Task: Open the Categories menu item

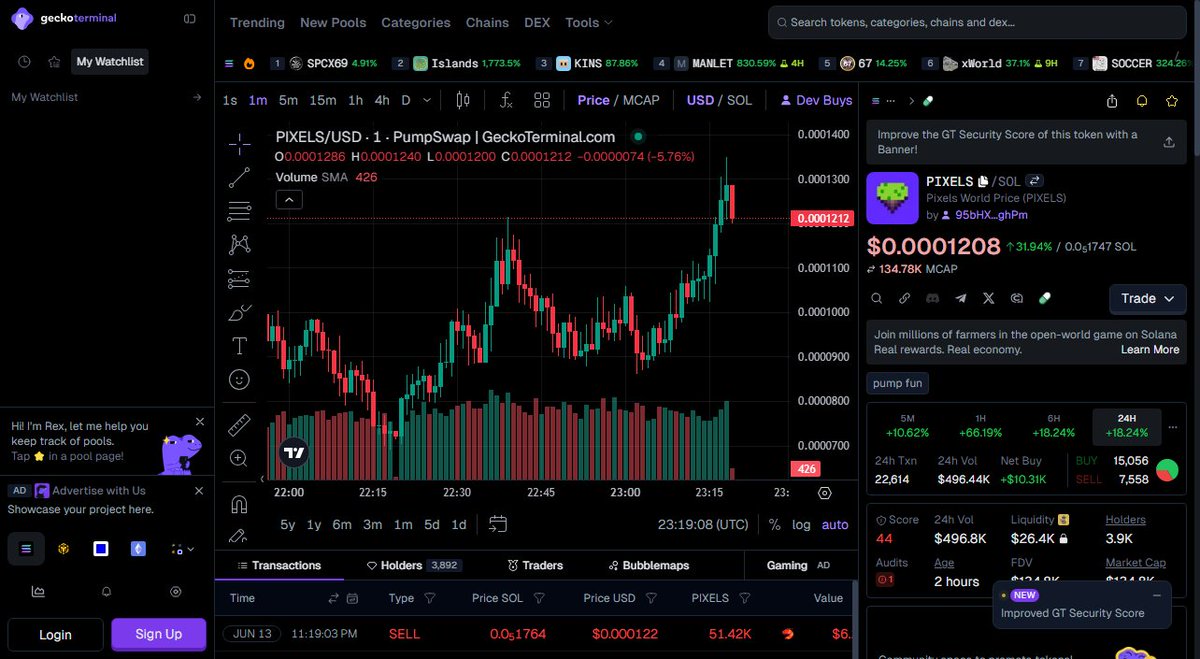Action: (416, 22)
